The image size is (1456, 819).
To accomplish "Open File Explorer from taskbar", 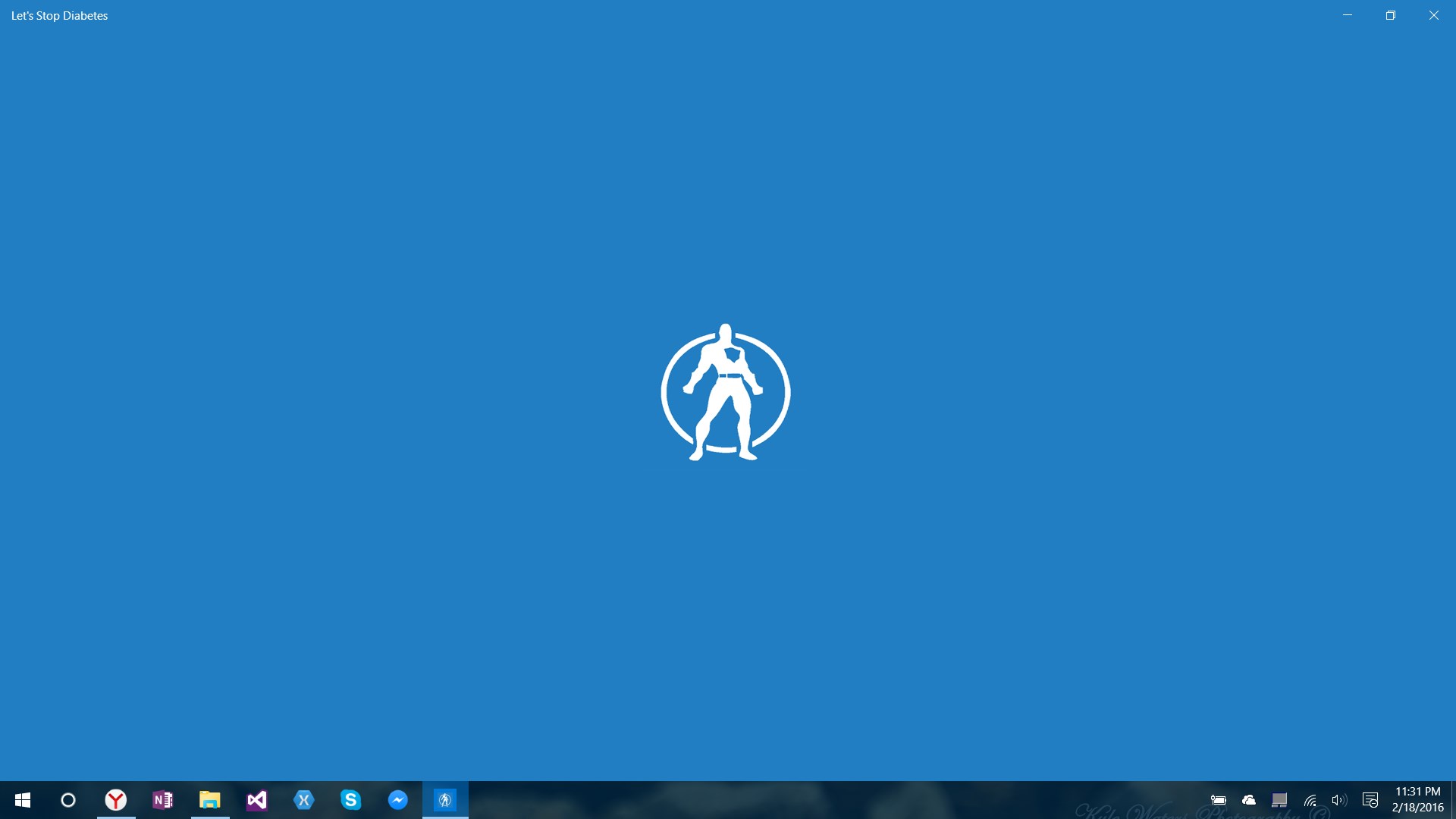I will [210, 800].
